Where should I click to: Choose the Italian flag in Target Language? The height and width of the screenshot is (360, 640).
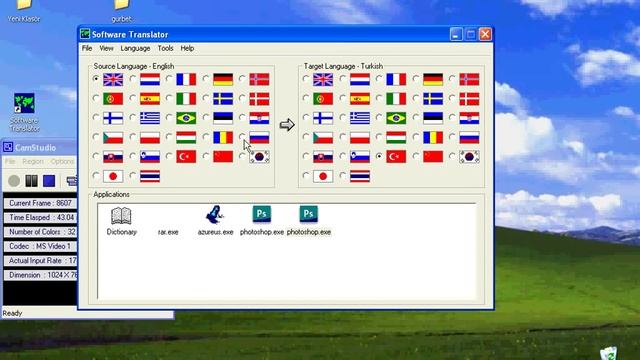396,99
